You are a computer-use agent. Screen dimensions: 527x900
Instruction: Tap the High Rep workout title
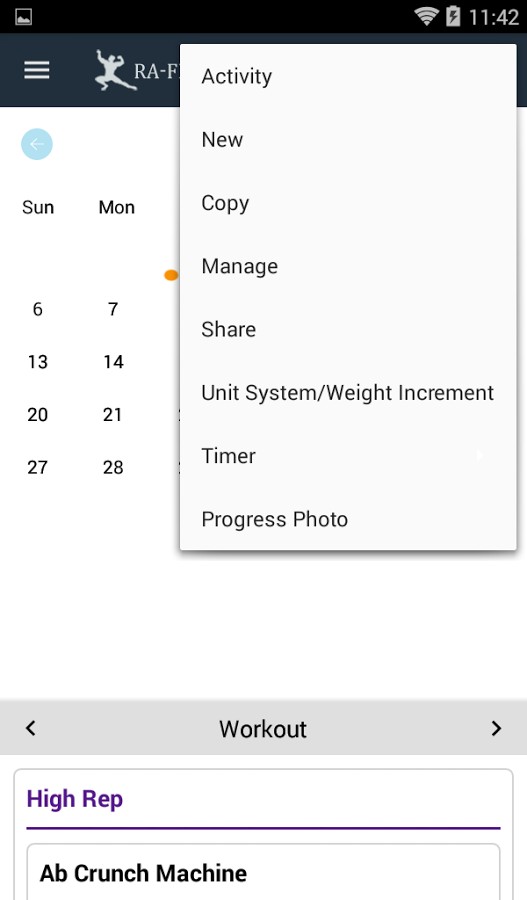click(75, 799)
